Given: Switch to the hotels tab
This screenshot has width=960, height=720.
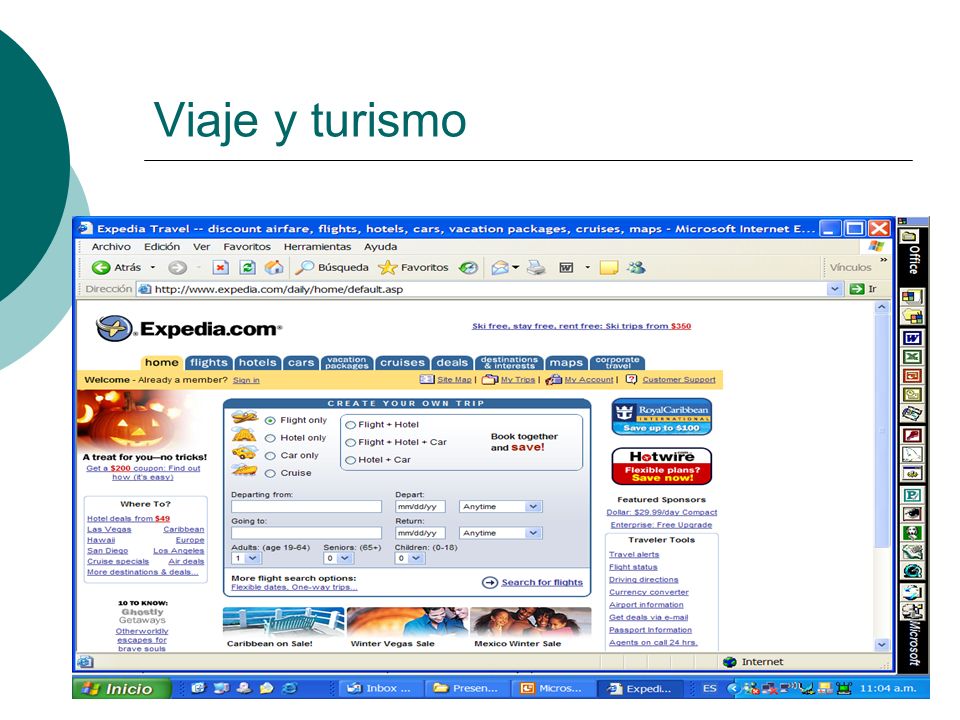Looking at the screenshot, I should point(258,363).
